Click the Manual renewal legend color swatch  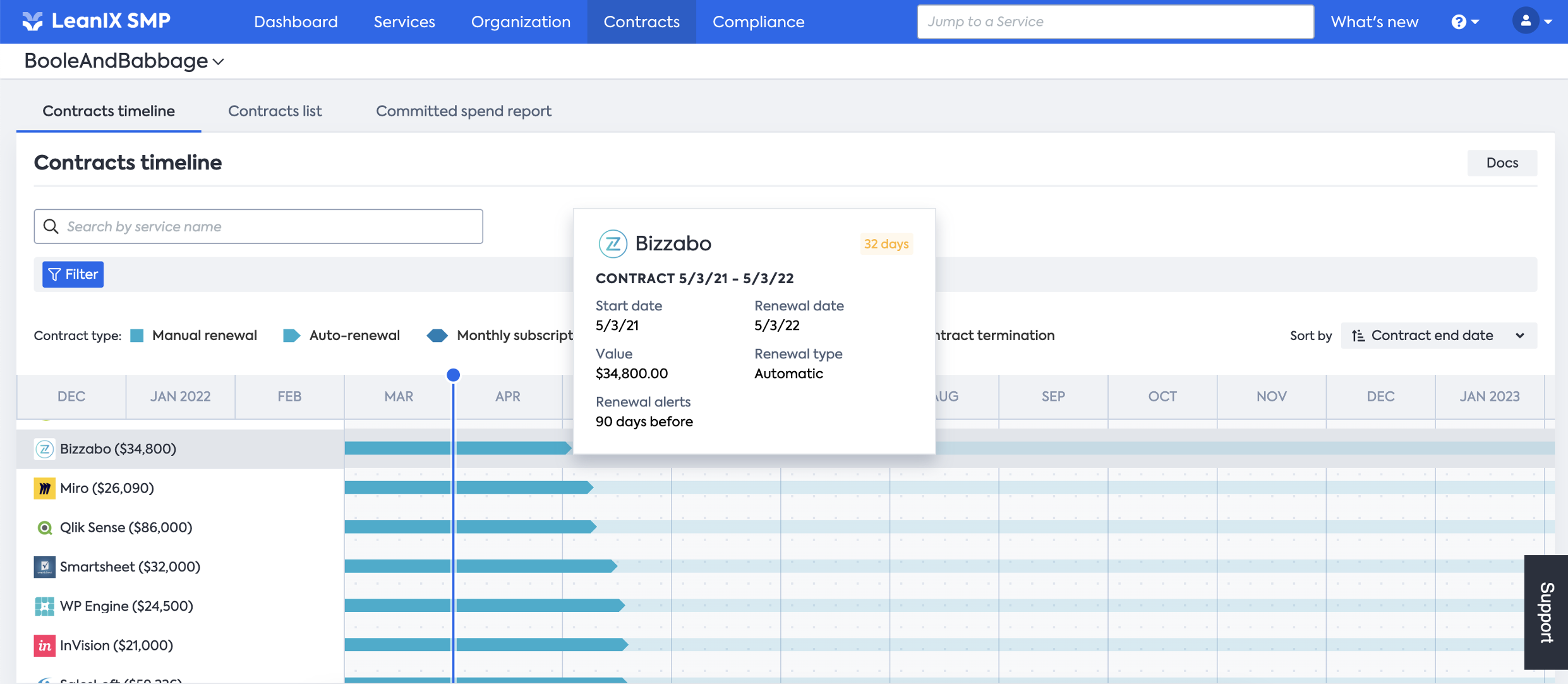coord(137,336)
